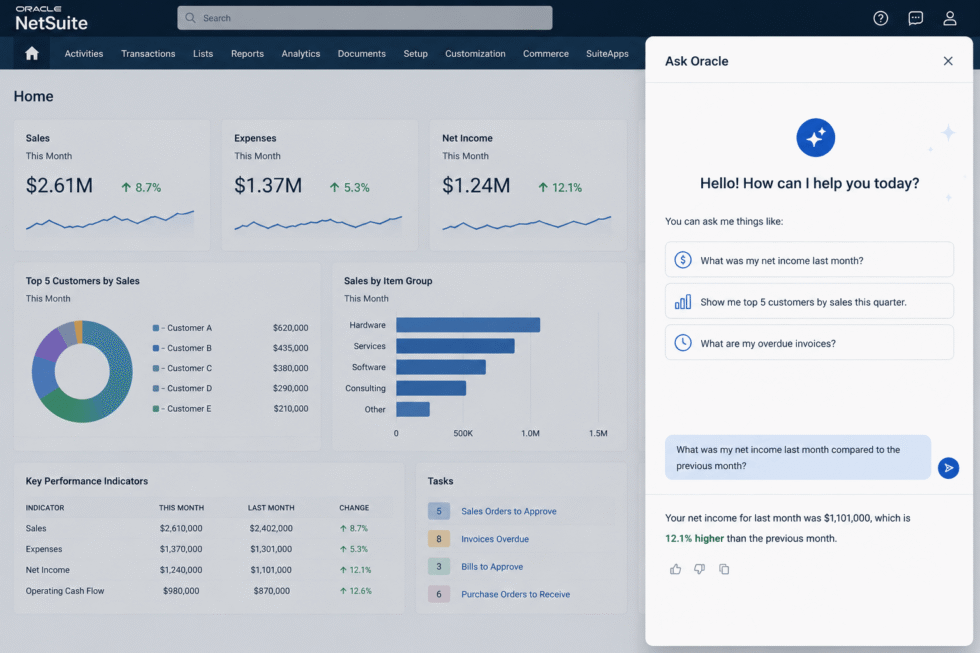Click the Consulting bar in Sales chart

[431, 388]
